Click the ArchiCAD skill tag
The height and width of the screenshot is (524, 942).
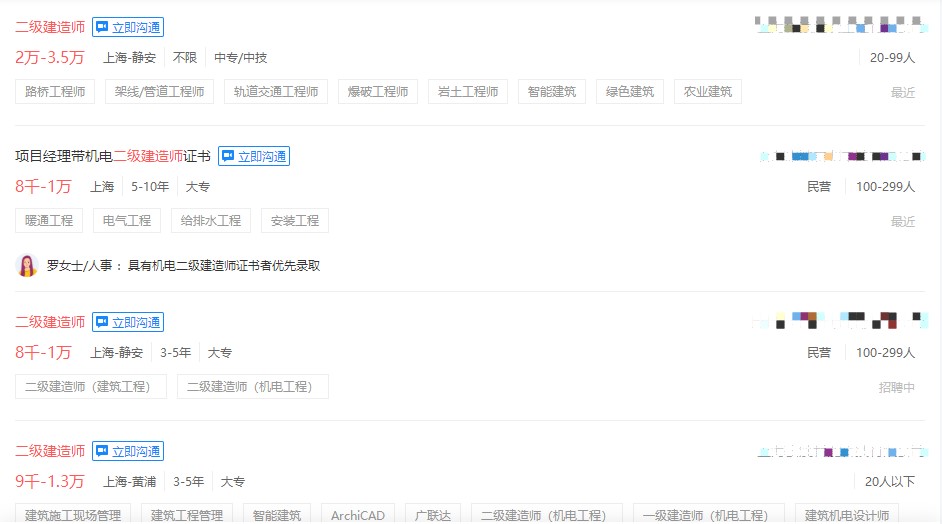[x=358, y=515]
